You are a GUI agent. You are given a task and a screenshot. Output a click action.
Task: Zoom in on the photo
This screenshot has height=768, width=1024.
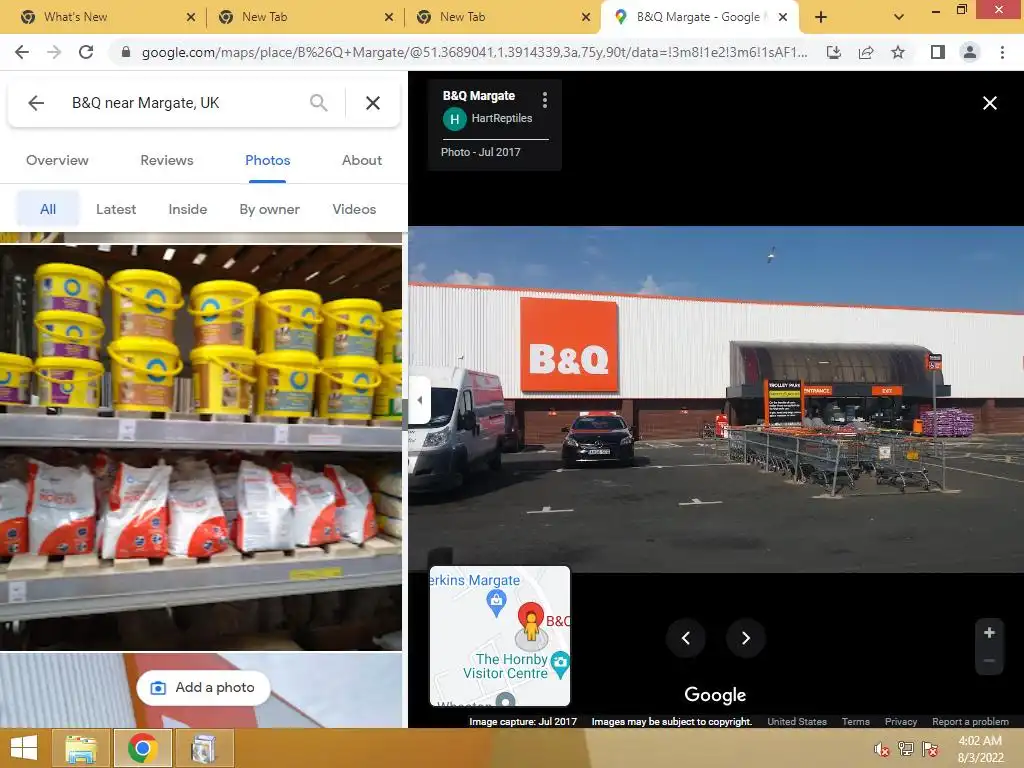pos(989,632)
